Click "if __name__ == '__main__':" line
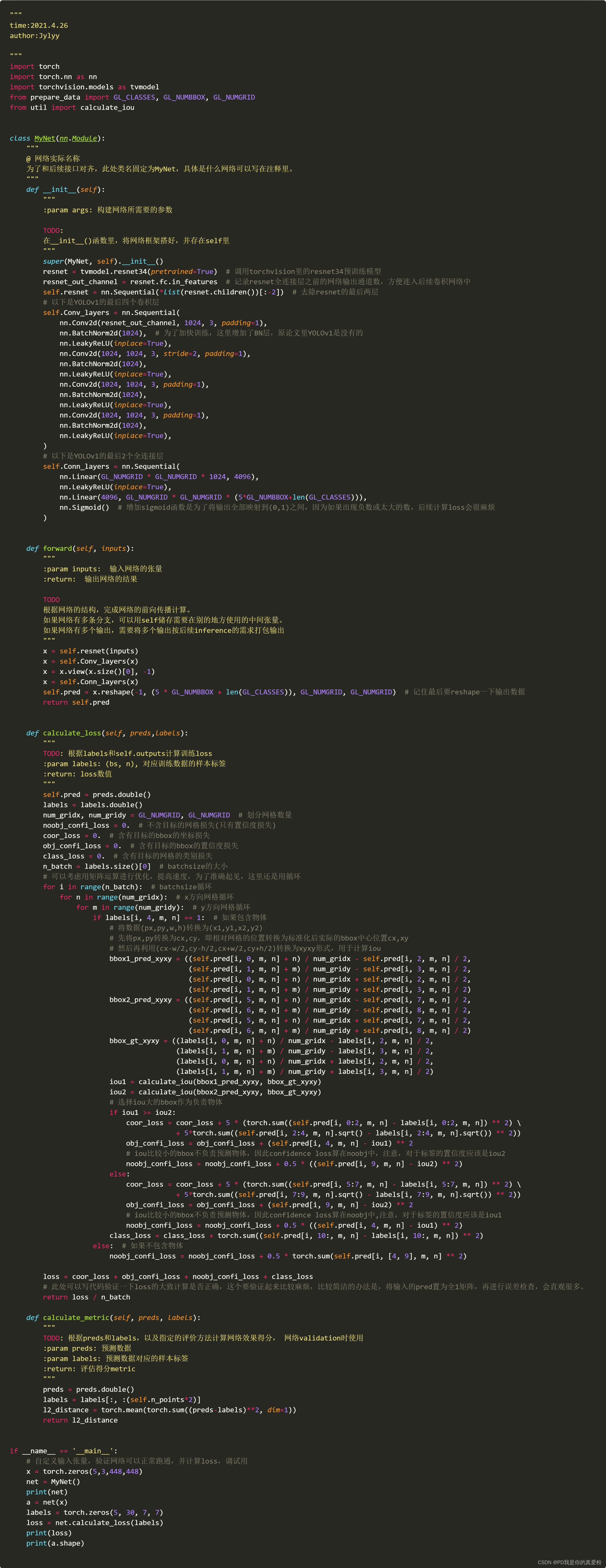Image resolution: width=606 pixels, height=1568 pixels. 63,1451
